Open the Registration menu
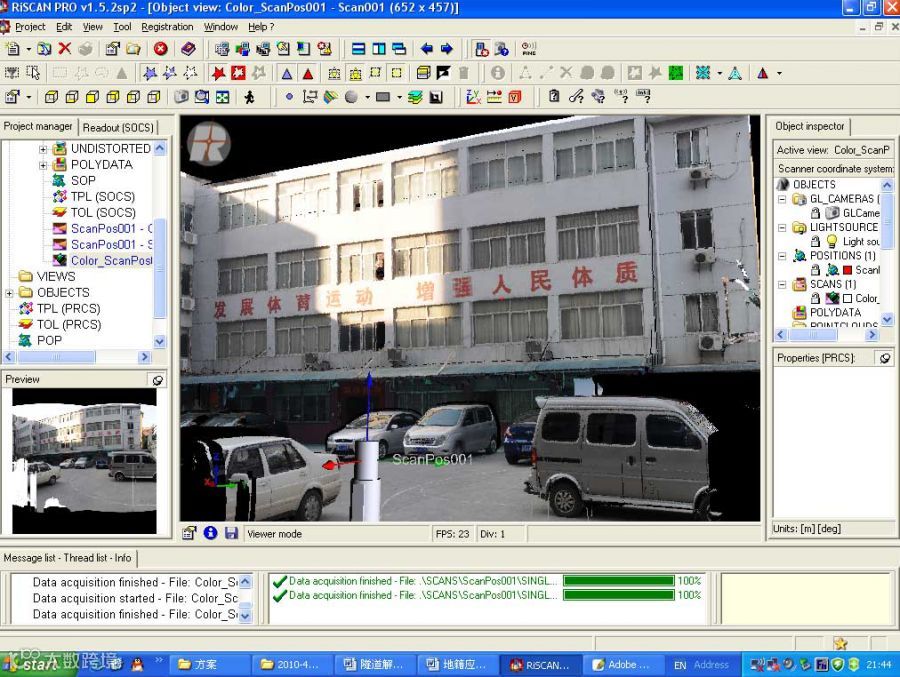Image resolution: width=900 pixels, height=677 pixels. click(167, 27)
